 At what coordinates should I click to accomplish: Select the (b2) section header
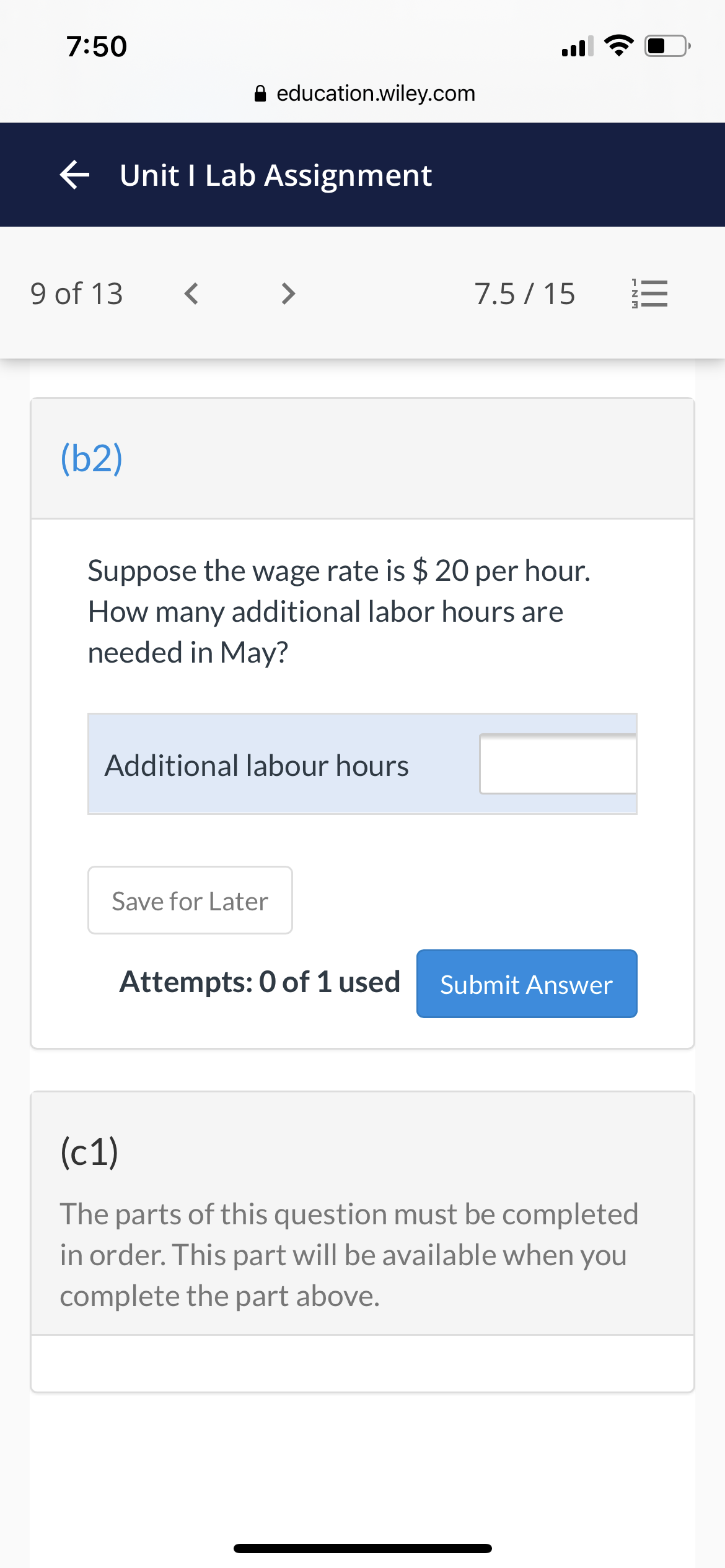pos(90,458)
